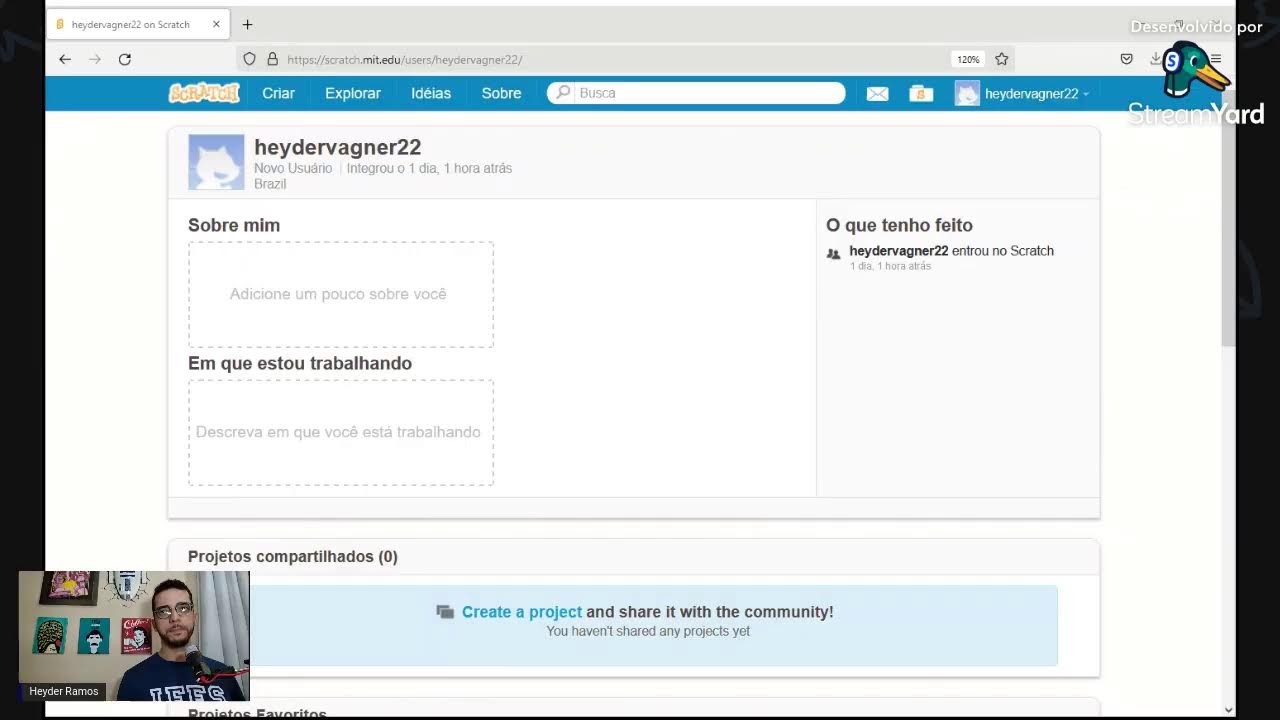Click the webcam video overlay of Heyder Ramos
1280x720 pixels.
coord(134,636)
